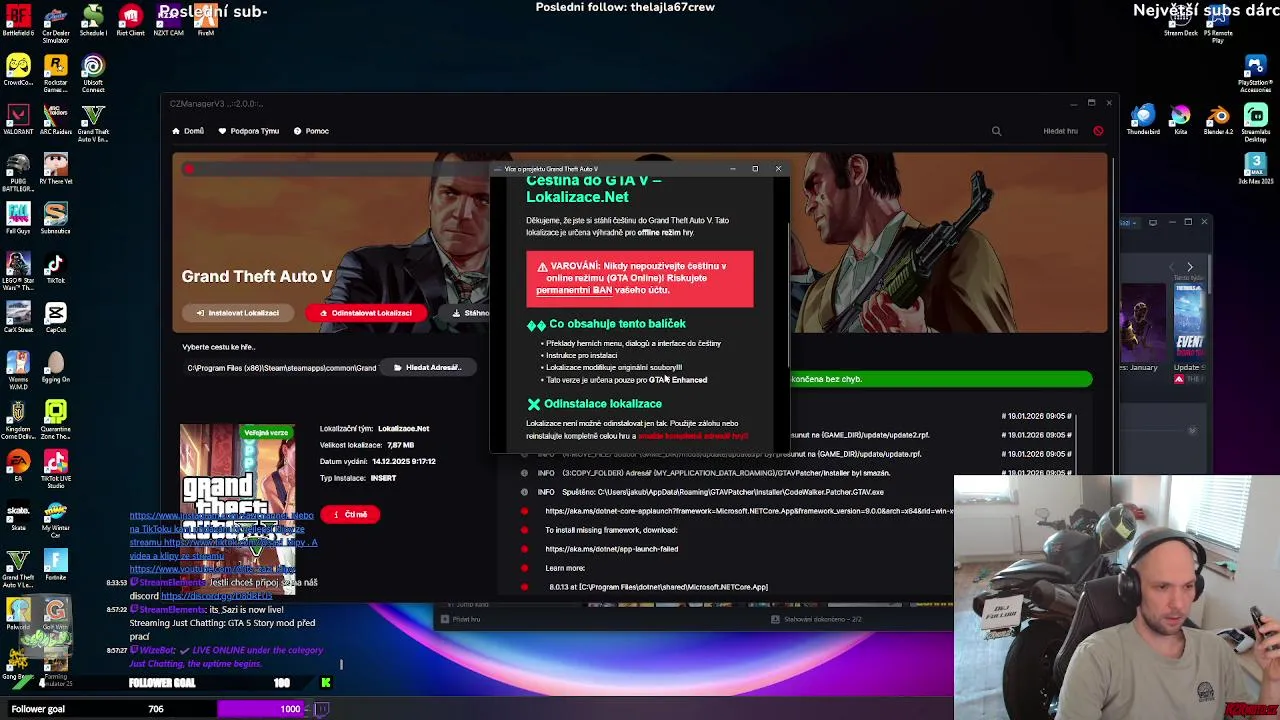Open the PlayStation Accessories desktop icon
The image size is (1280, 720).
(1256, 74)
